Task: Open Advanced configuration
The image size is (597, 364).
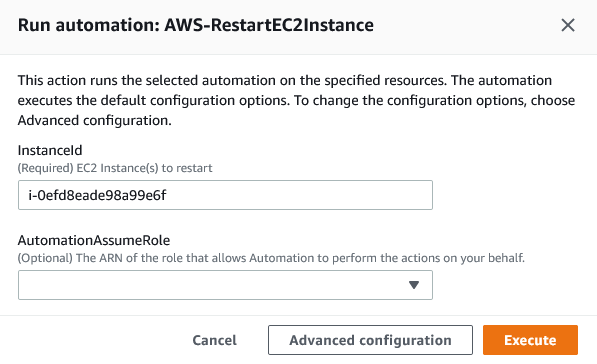Action: (x=370, y=340)
